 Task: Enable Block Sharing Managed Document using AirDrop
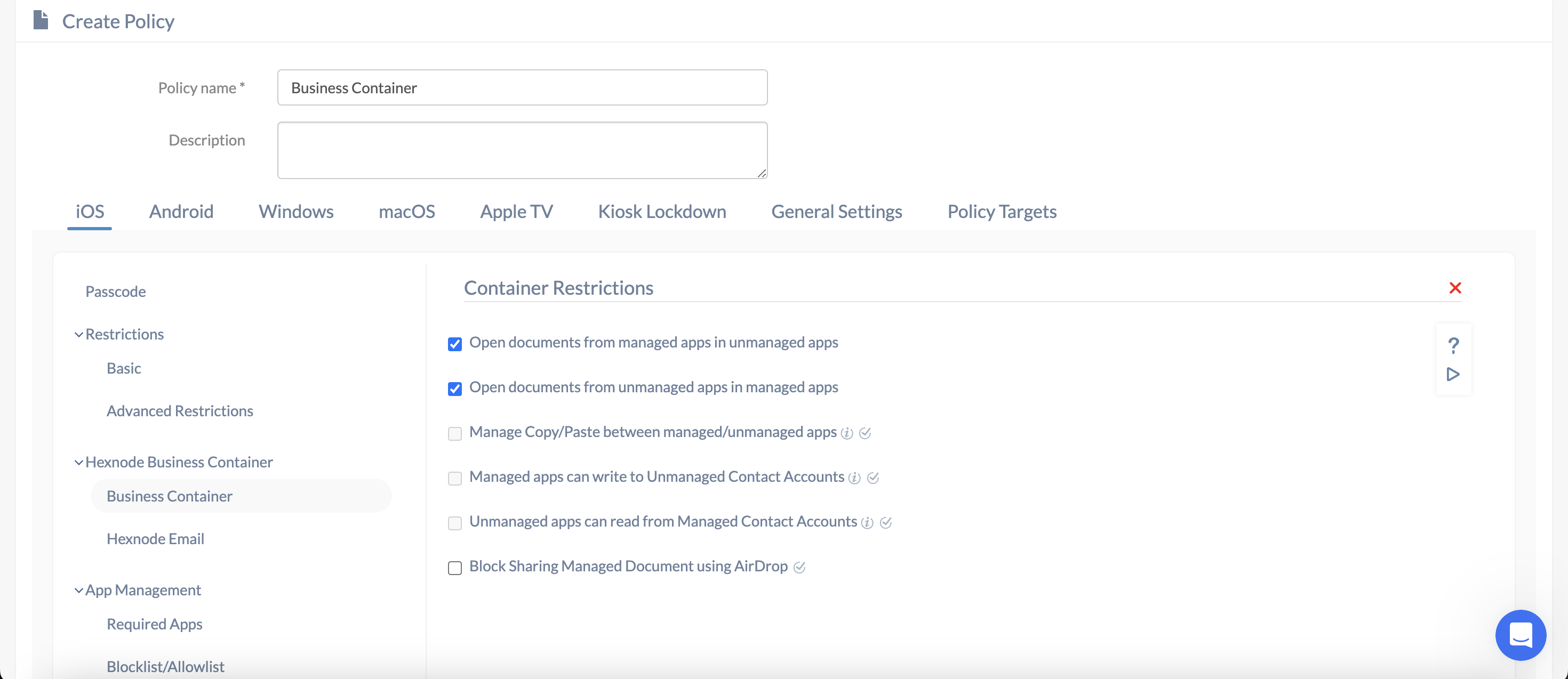tap(455, 568)
